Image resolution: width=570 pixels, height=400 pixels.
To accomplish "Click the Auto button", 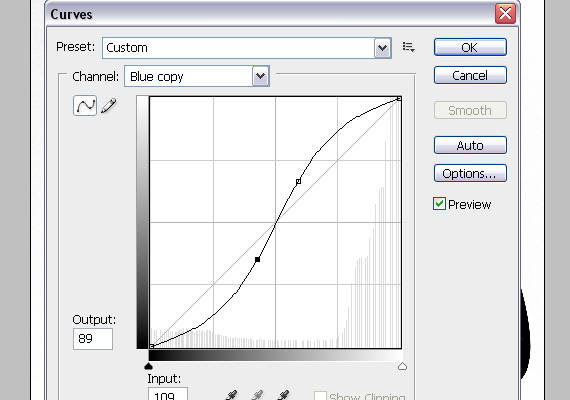I will [470, 145].
